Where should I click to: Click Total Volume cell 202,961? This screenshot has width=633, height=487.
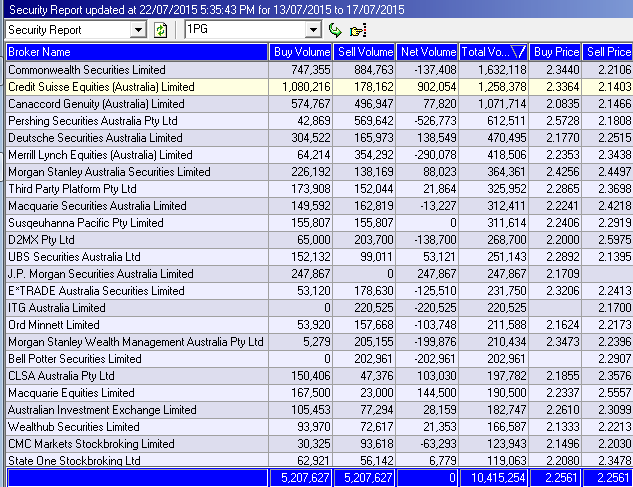click(x=494, y=359)
